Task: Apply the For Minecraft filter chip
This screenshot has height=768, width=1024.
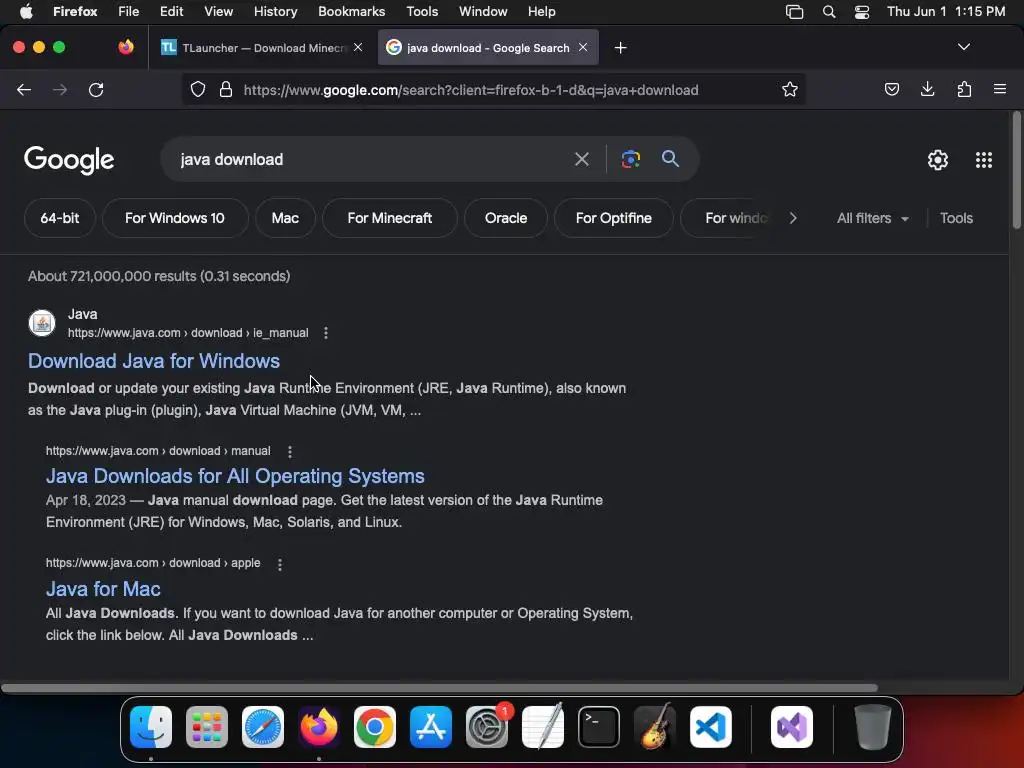Action: pyautogui.click(x=390, y=218)
